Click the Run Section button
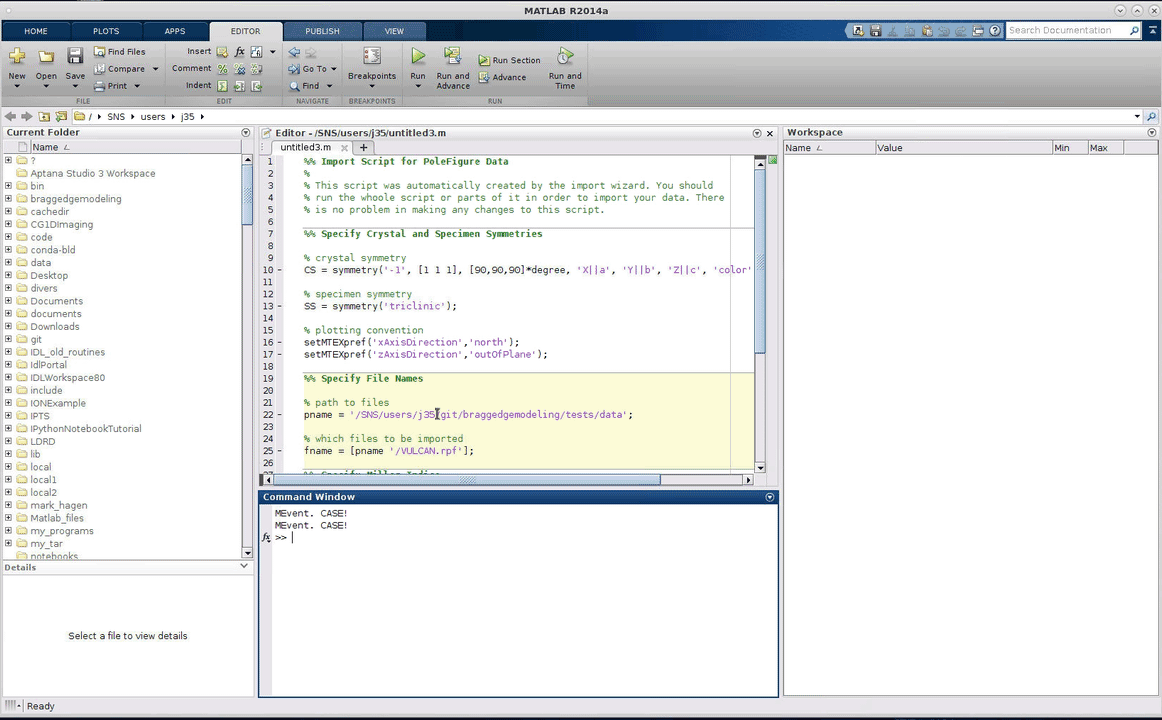Image resolution: width=1162 pixels, height=720 pixels. click(509, 60)
